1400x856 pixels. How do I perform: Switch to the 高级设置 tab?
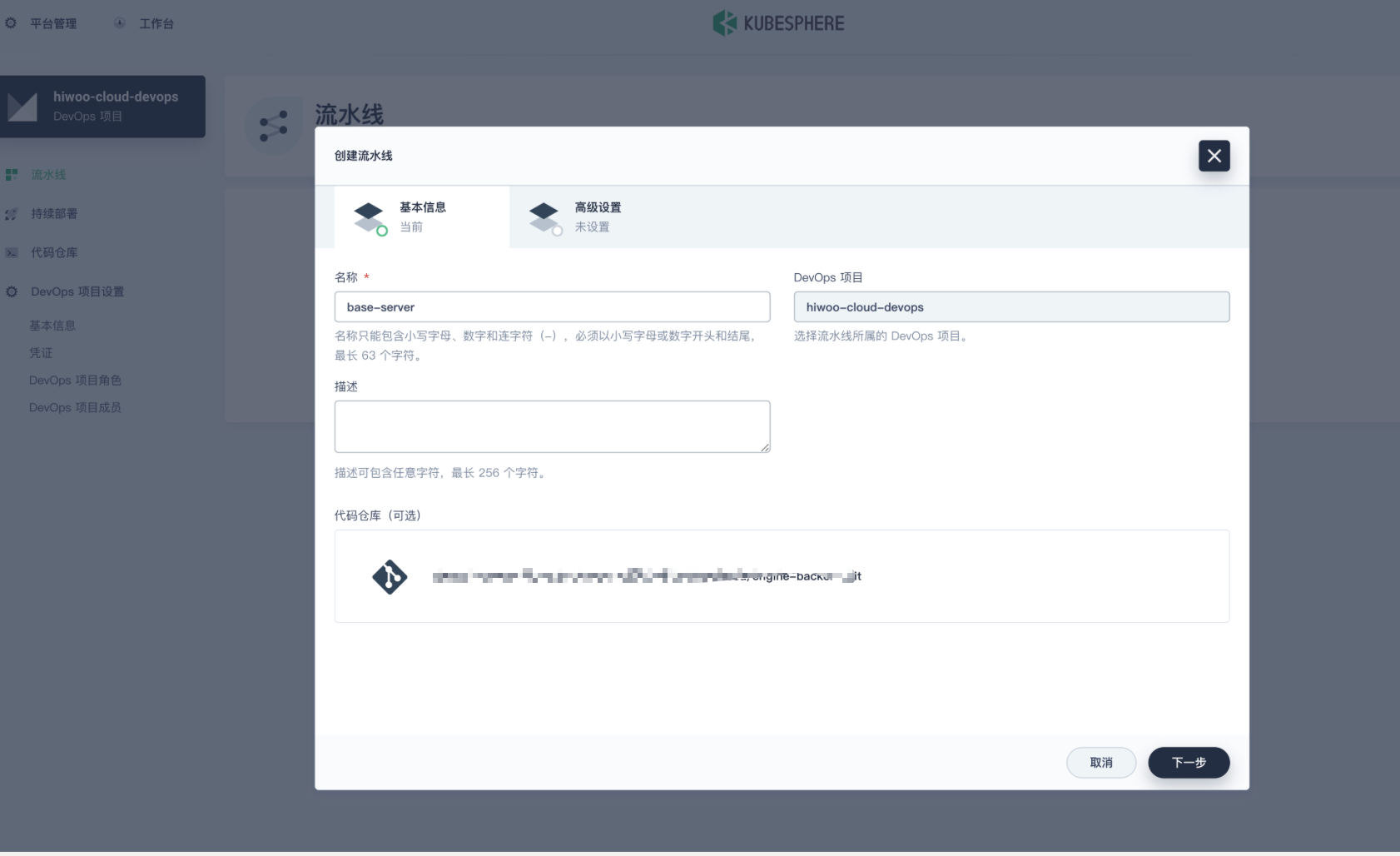pyautogui.click(x=598, y=216)
